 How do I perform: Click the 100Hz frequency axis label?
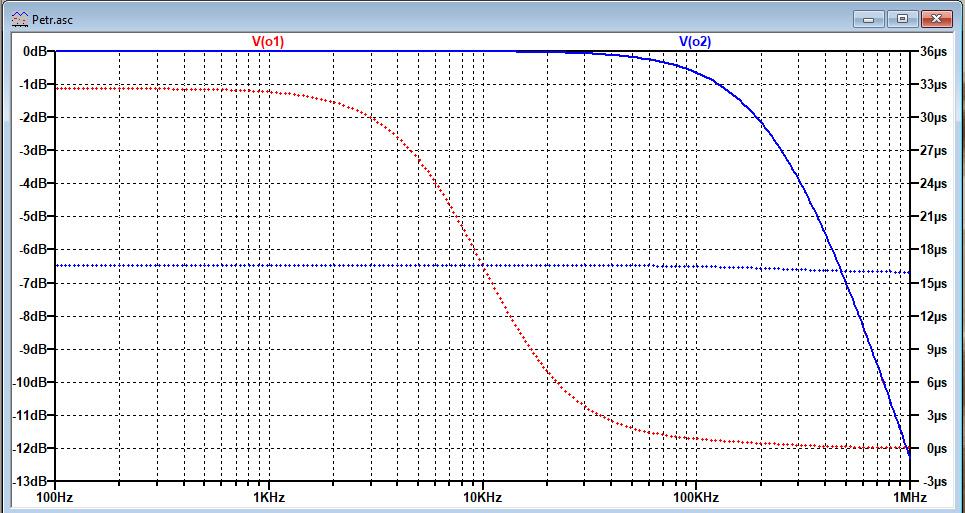[55, 496]
